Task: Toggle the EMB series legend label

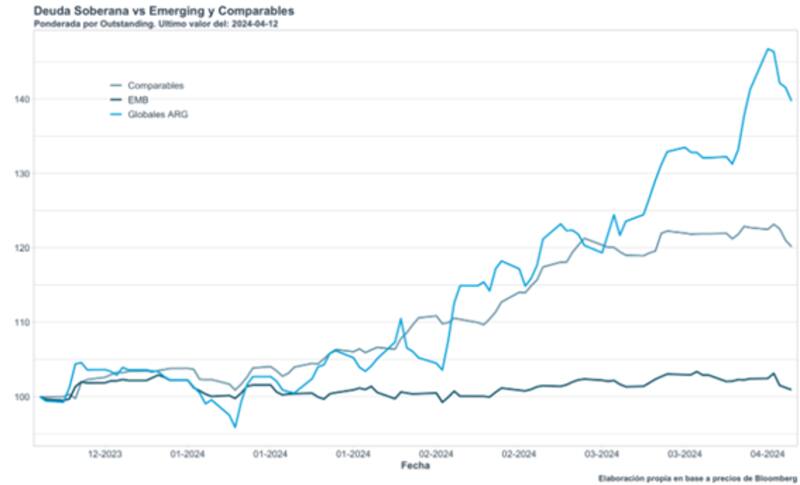Action: click(x=138, y=100)
